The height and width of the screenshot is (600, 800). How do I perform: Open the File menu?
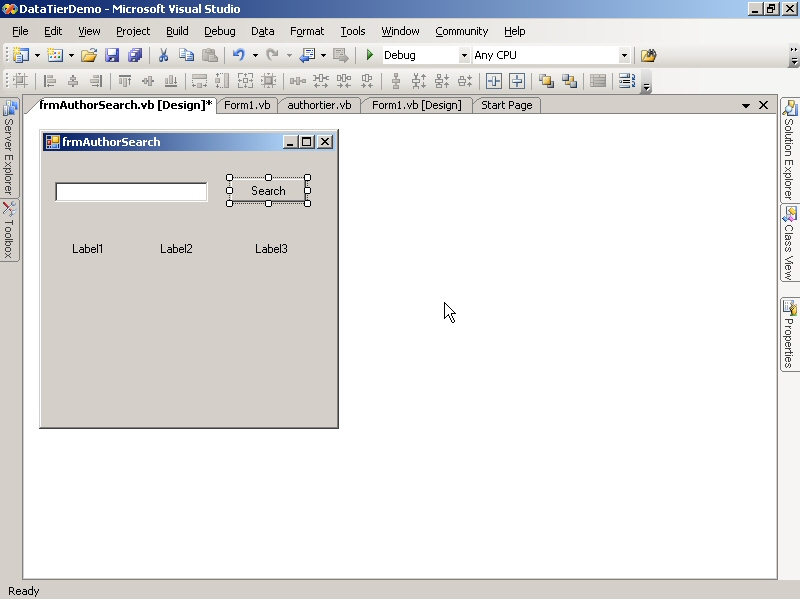tap(20, 31)
